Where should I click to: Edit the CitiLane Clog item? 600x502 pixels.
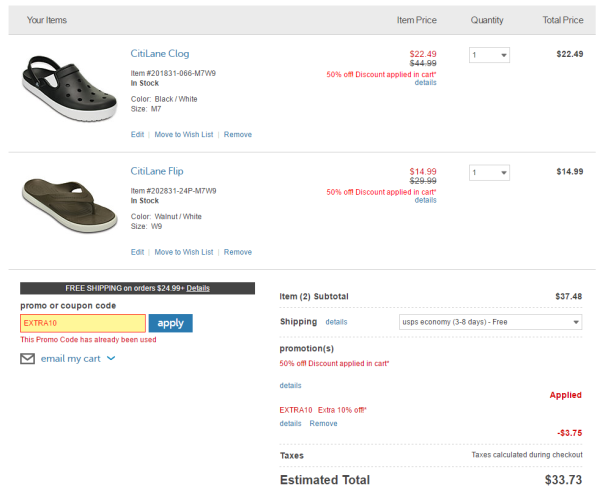[137, 134]
